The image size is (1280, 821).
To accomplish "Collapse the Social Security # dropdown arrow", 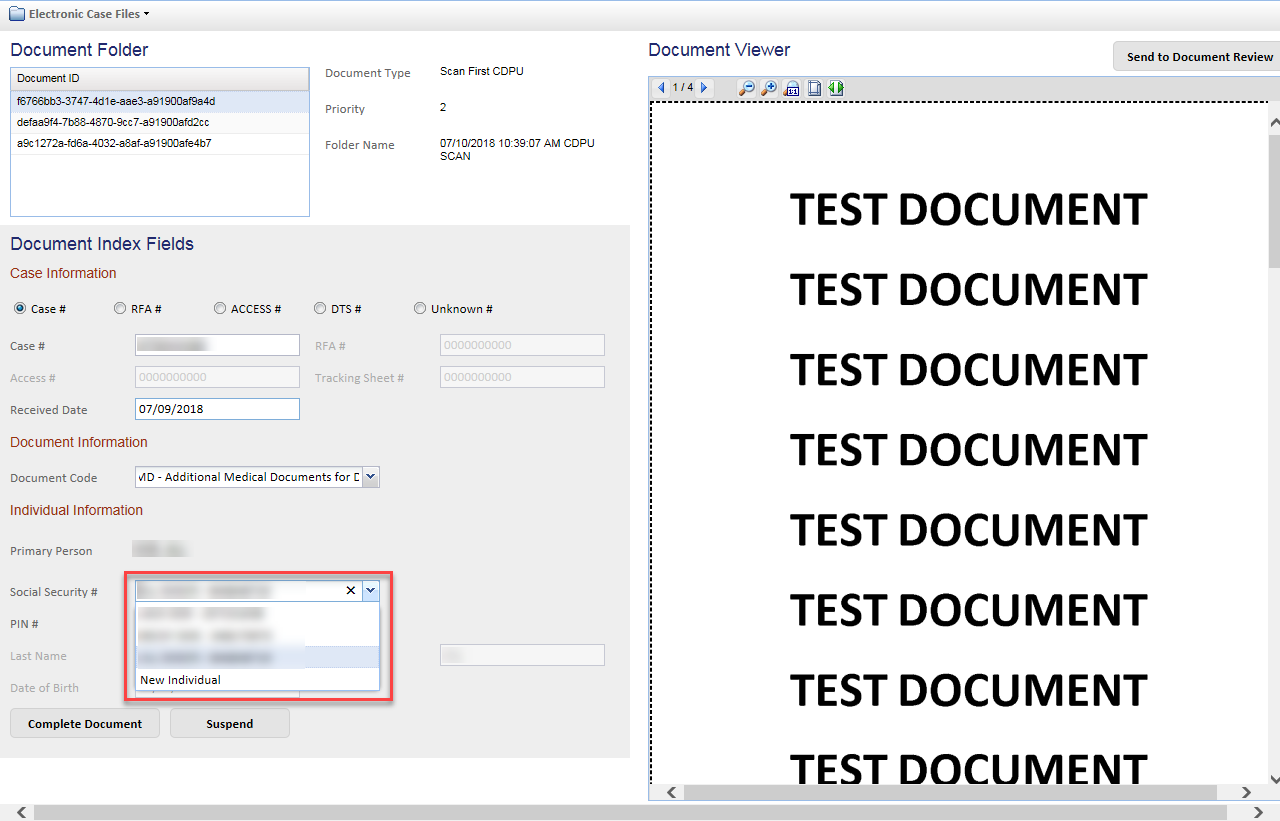I will 370,591.
